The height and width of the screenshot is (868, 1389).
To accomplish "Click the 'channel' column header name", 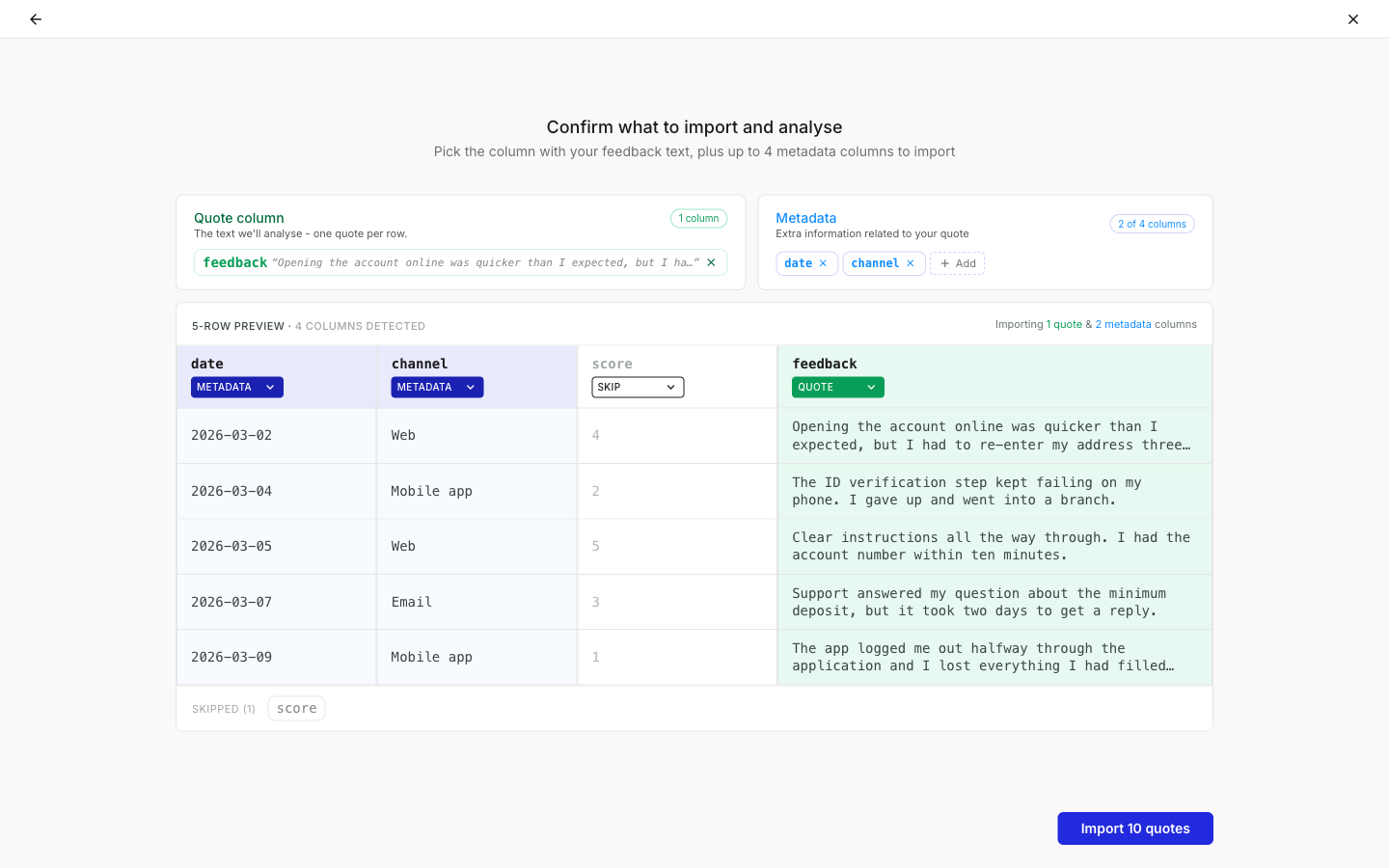I will 420,364.
